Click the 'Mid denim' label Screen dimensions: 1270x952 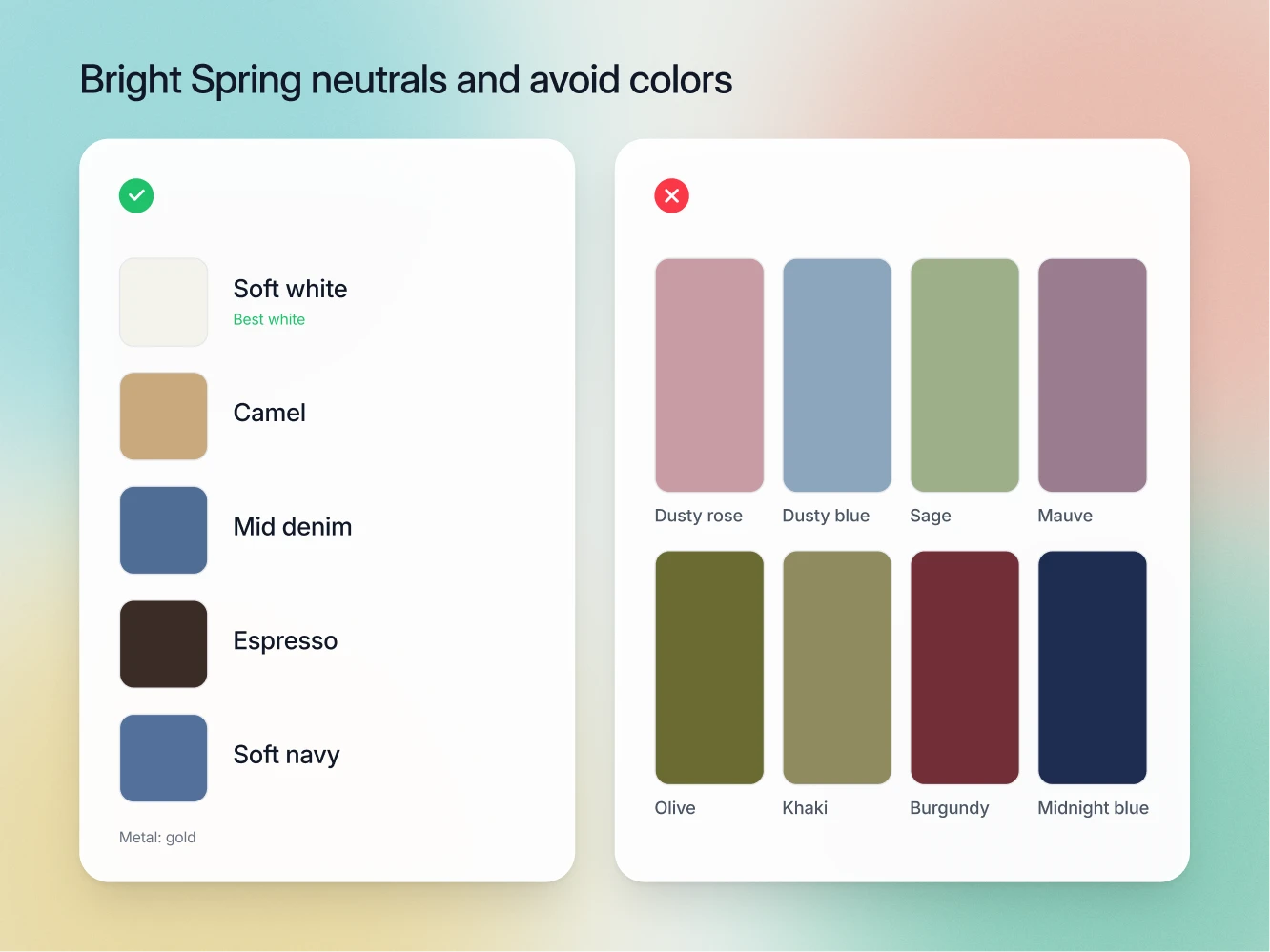(x=293, y=527)
